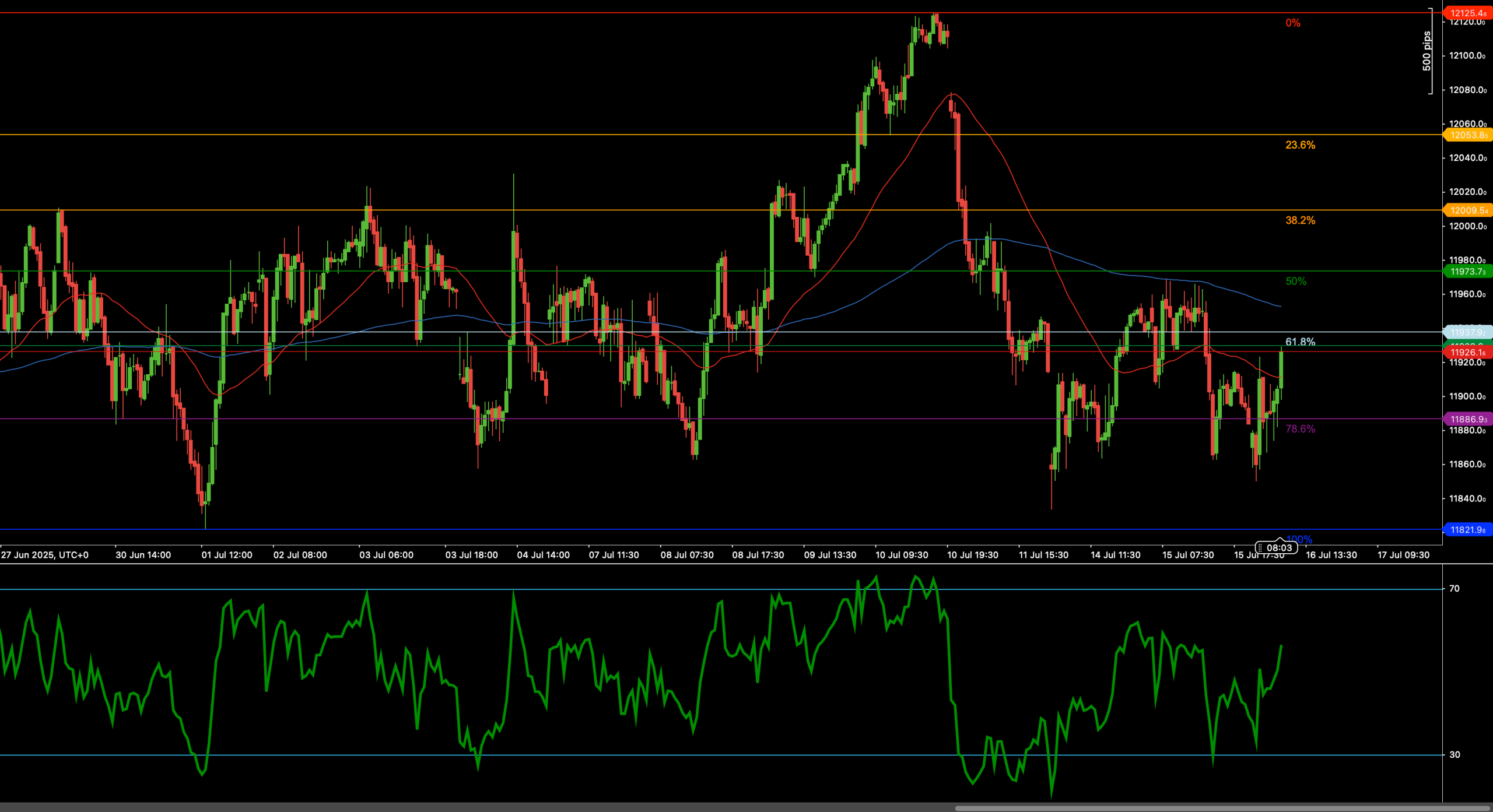Select the light blue 11937.9 price tag

coord(1467,333)
